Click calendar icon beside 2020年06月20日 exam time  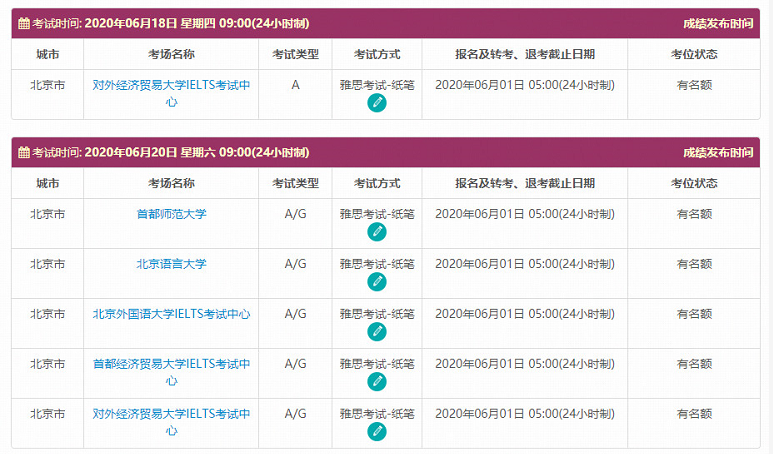[x=24, y=152]
